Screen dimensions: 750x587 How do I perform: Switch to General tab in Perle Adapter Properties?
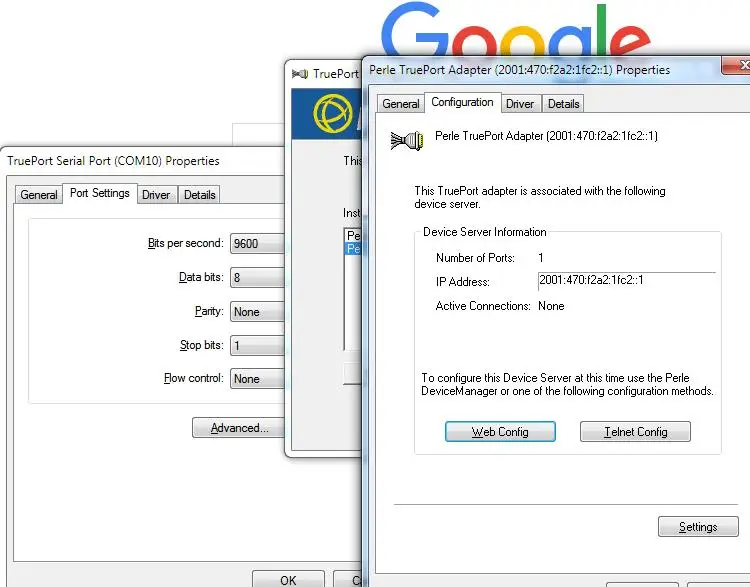(400, 104)
